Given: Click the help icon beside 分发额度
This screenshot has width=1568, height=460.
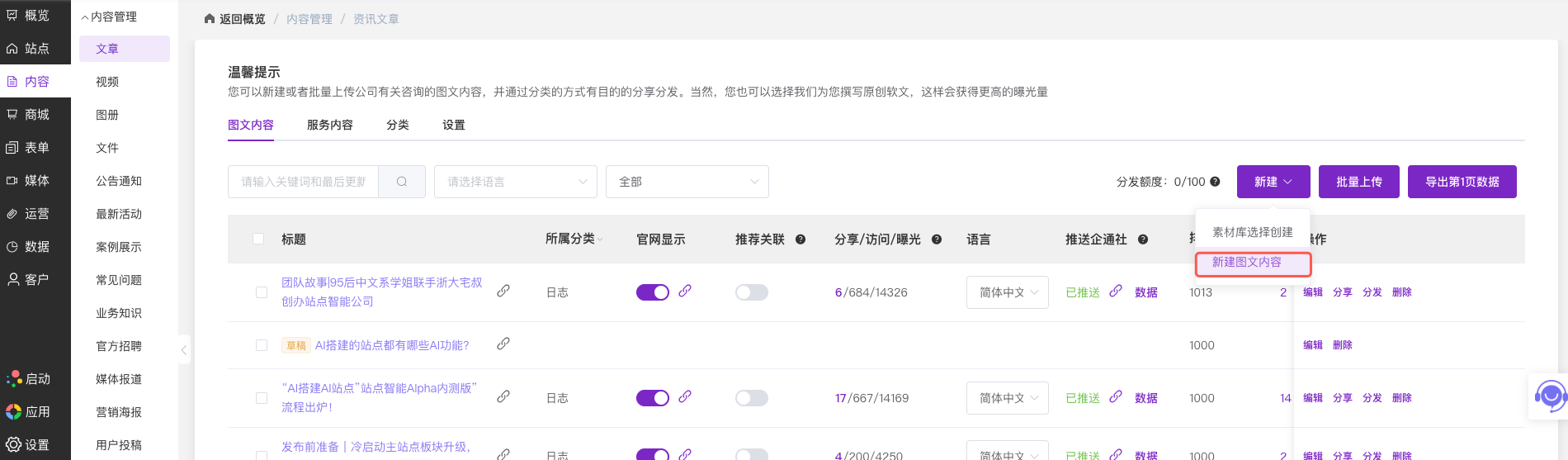Looking at the screenshot, I should 1215,182.
